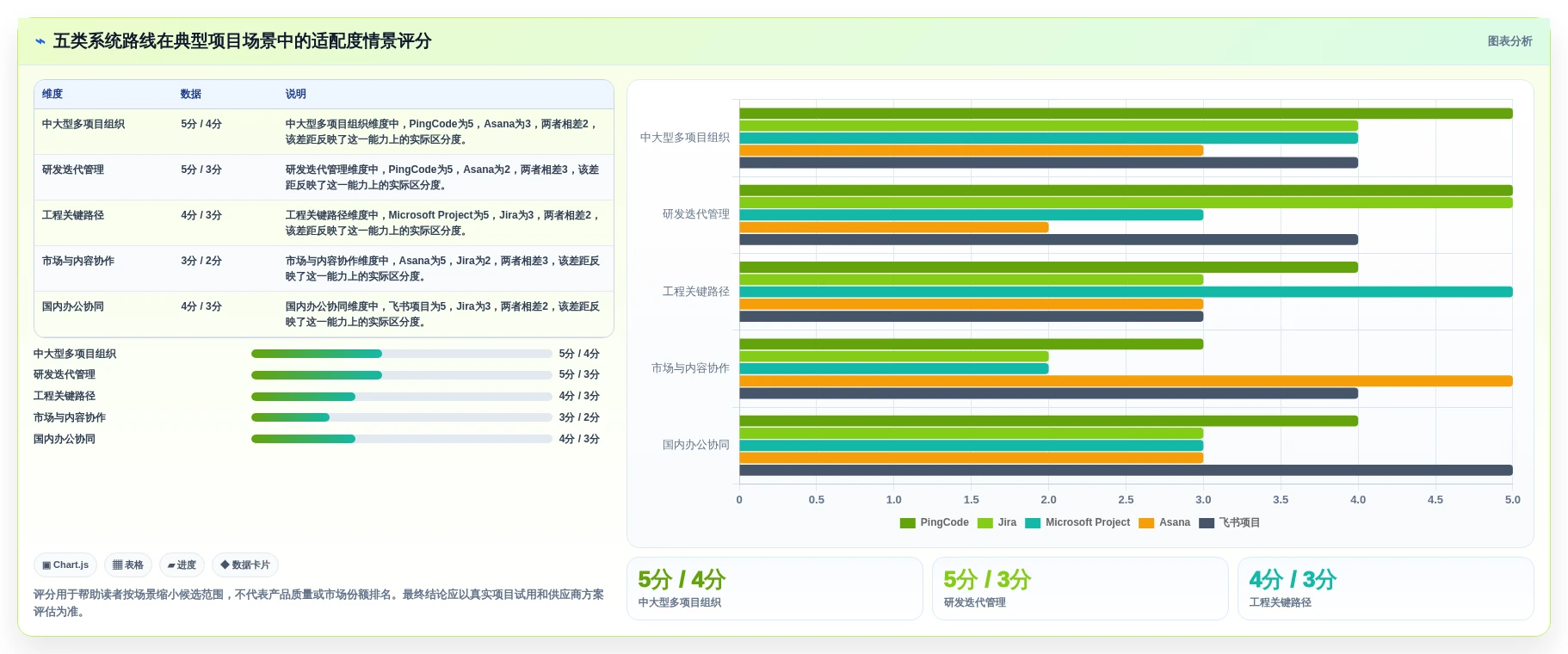Click the 5分 / 4分 value in the progress list

coord(579,354)
